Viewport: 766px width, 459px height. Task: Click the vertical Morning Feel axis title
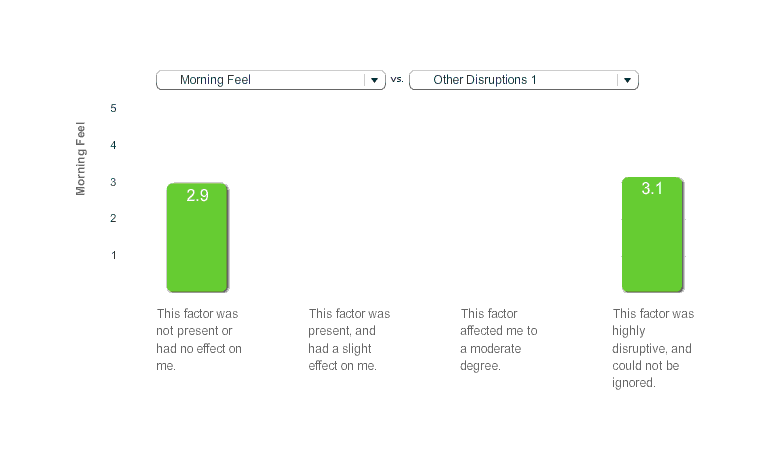pyautogui.click(x=81, y=158)
